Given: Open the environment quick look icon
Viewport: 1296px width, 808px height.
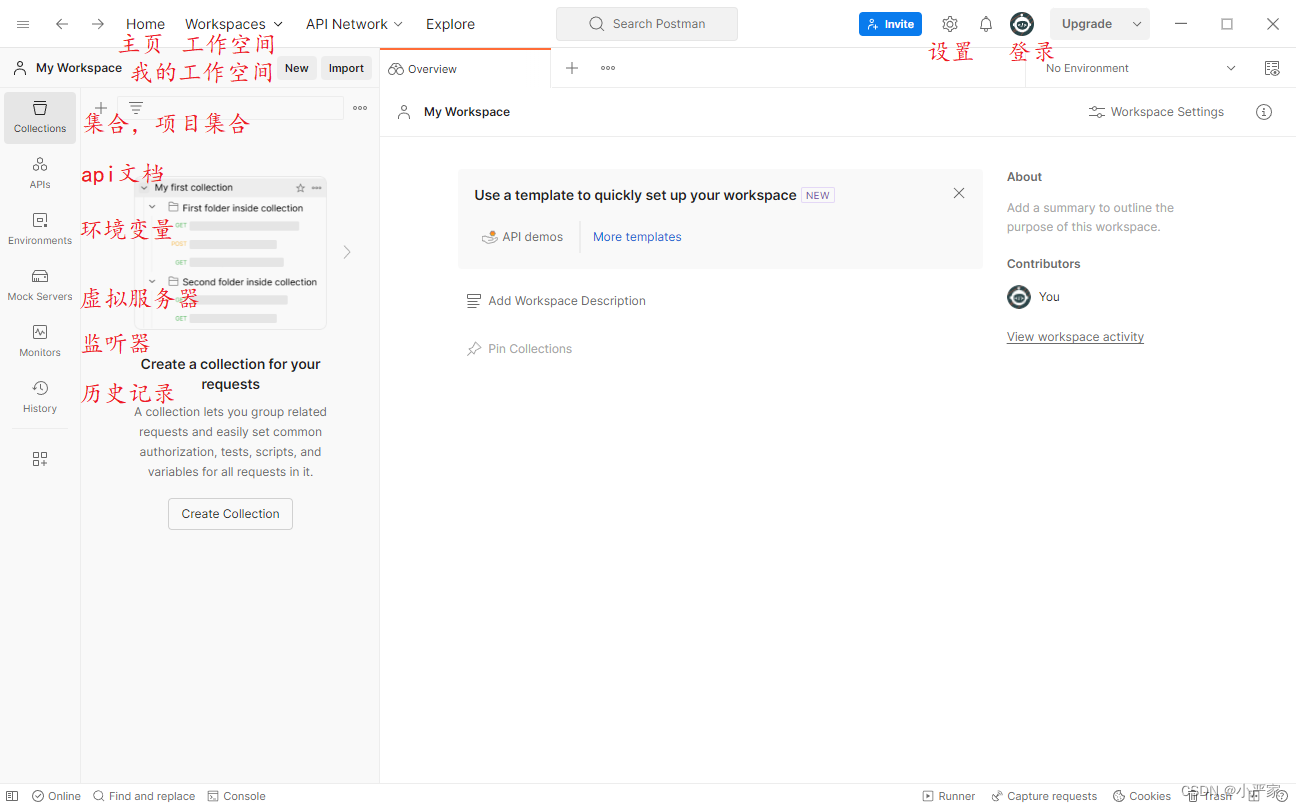Looking at the screenshot, I should coord(1272,68).
